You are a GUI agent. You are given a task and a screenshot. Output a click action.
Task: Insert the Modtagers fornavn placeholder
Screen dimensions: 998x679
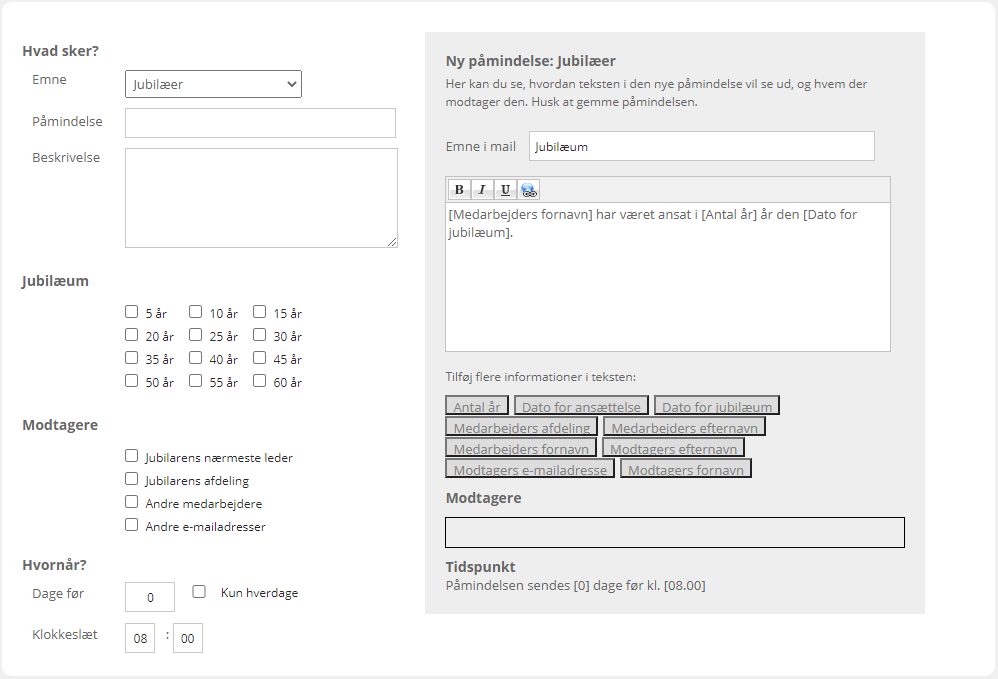[686, 469]
